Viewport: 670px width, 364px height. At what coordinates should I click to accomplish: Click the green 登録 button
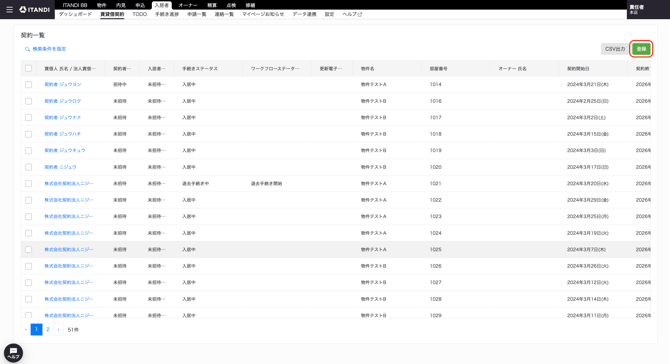[x=641, y=49]
